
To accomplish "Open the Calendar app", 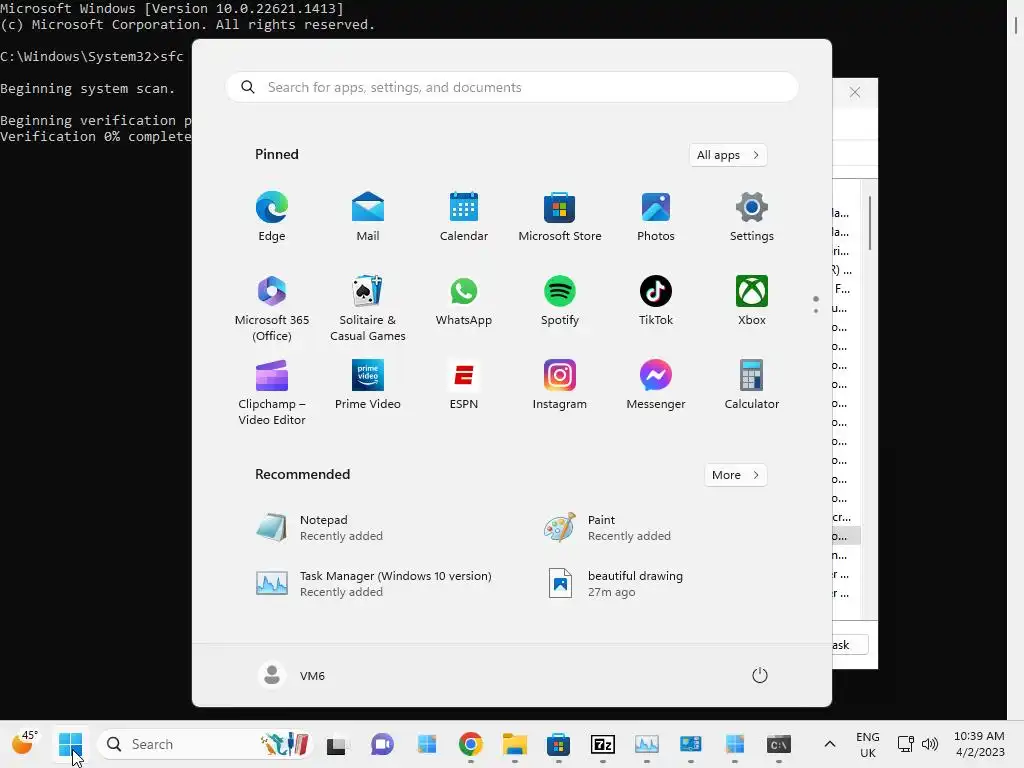I will click(x=464, y=217).
